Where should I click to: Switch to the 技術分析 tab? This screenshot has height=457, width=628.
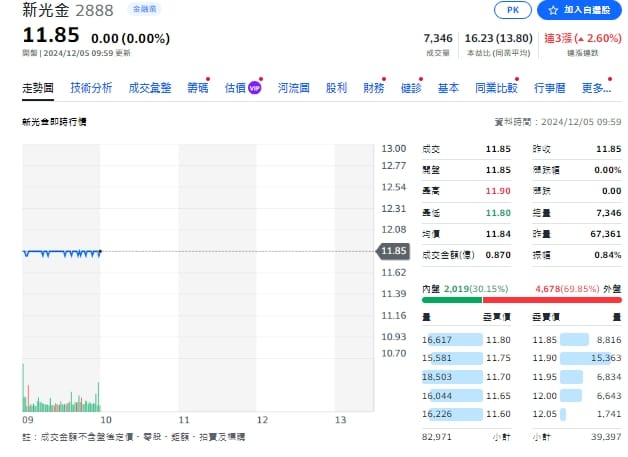tap(91, 88)
